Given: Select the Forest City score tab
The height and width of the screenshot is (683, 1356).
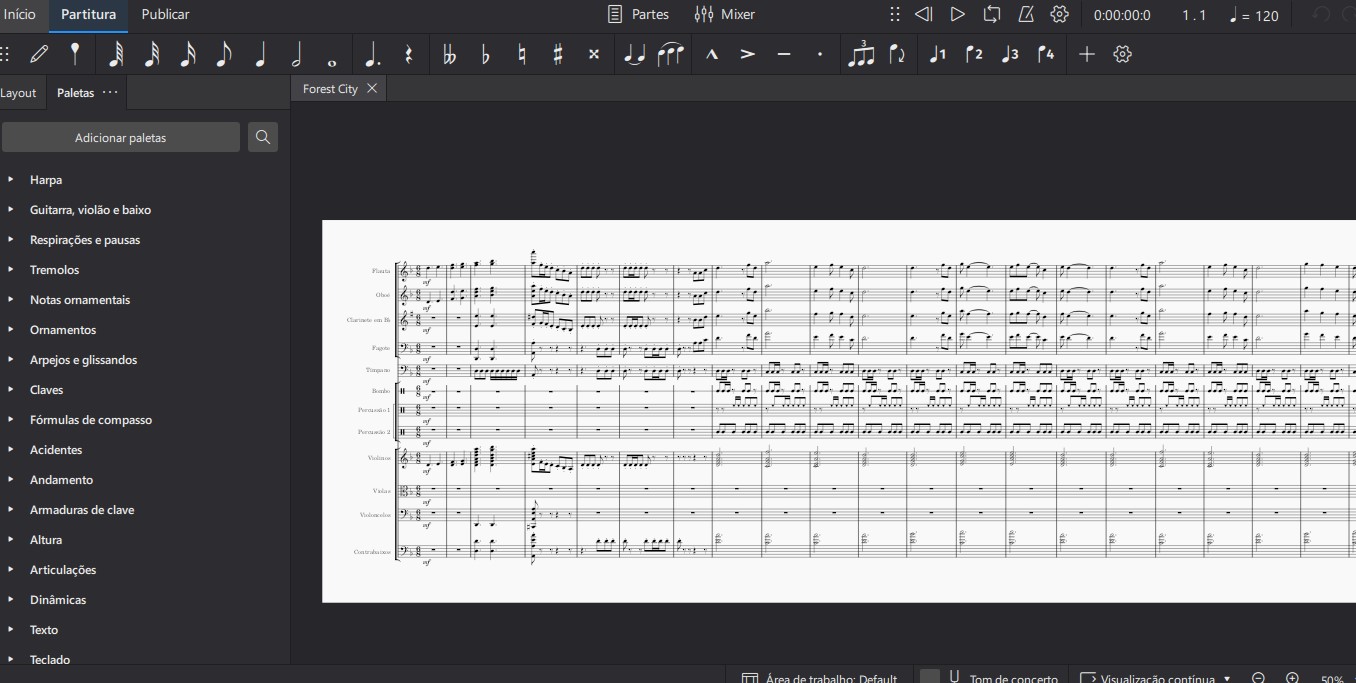Looking at the screenshot, I should tap(330, 89).
